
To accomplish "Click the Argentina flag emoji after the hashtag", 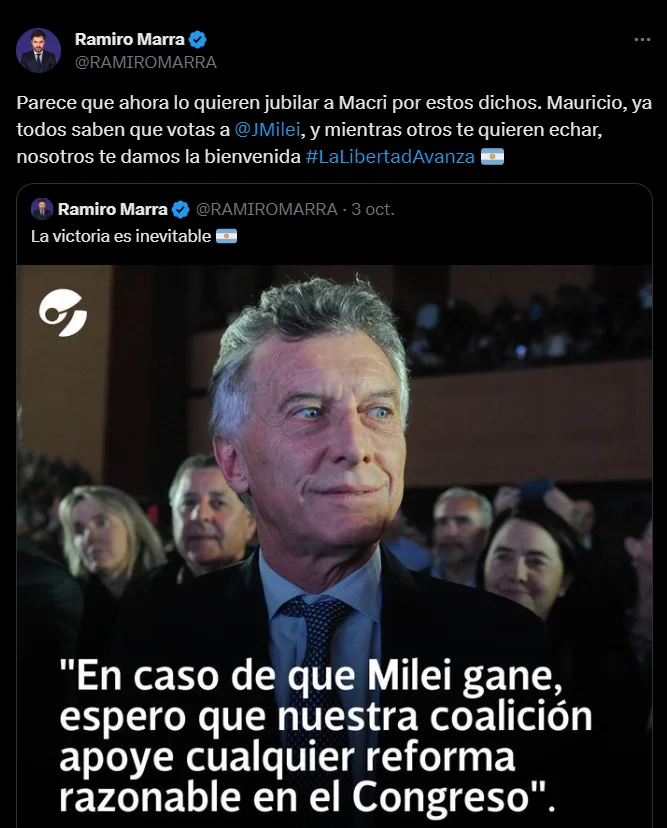I will (492, 157).
